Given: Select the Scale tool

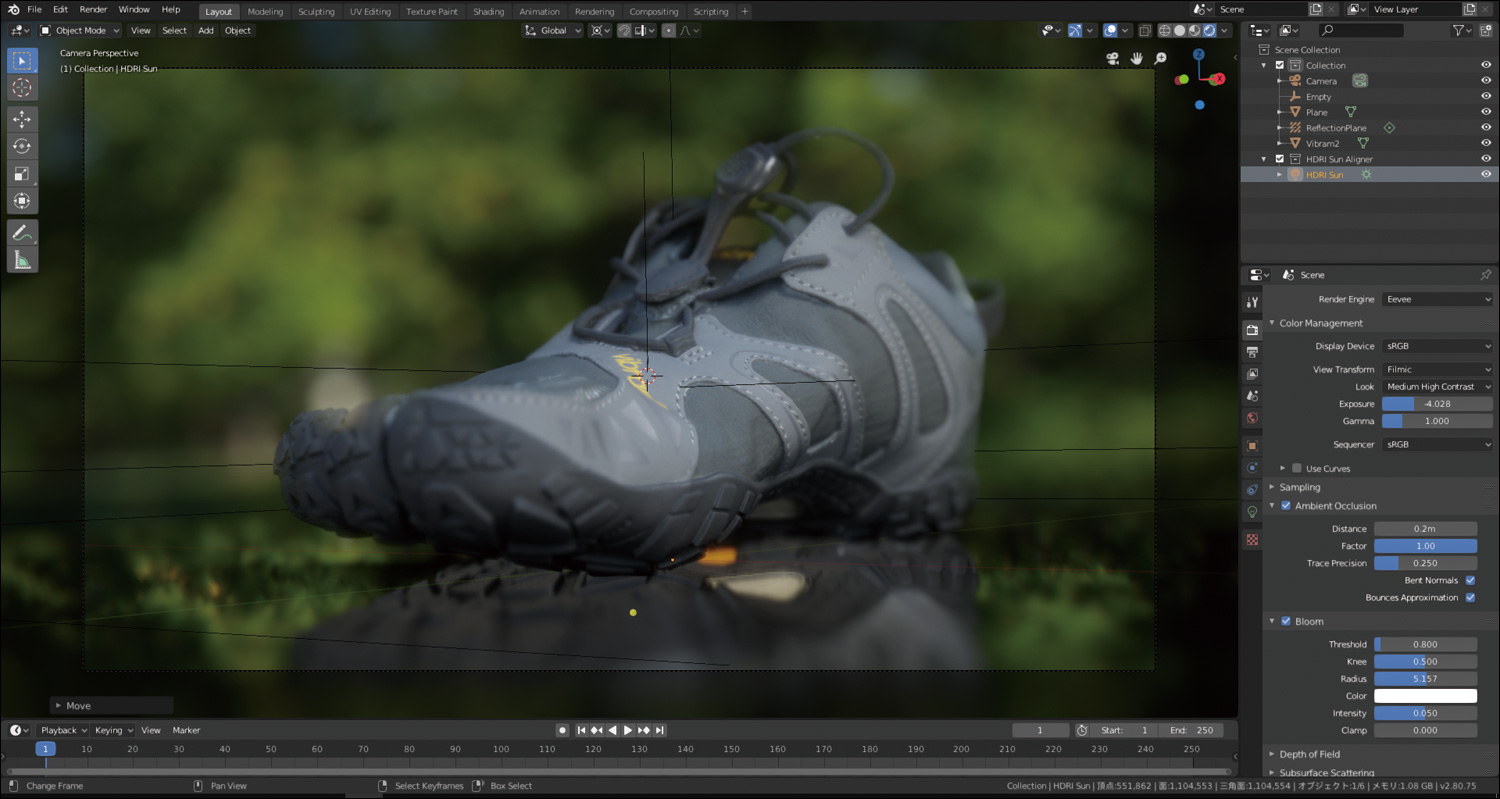Looking at the screenshot, I should (x=22, y=174).
